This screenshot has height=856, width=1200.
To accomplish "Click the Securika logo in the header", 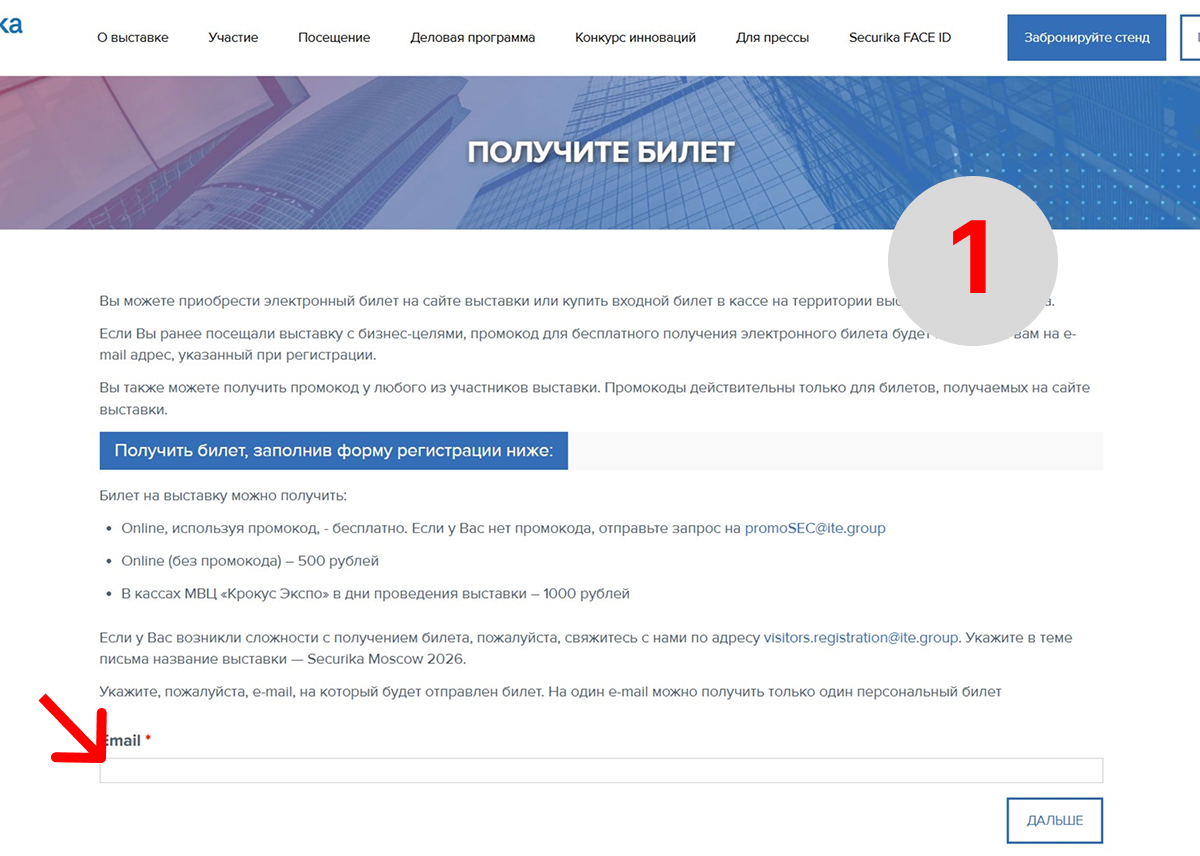I will click(10, 25).
